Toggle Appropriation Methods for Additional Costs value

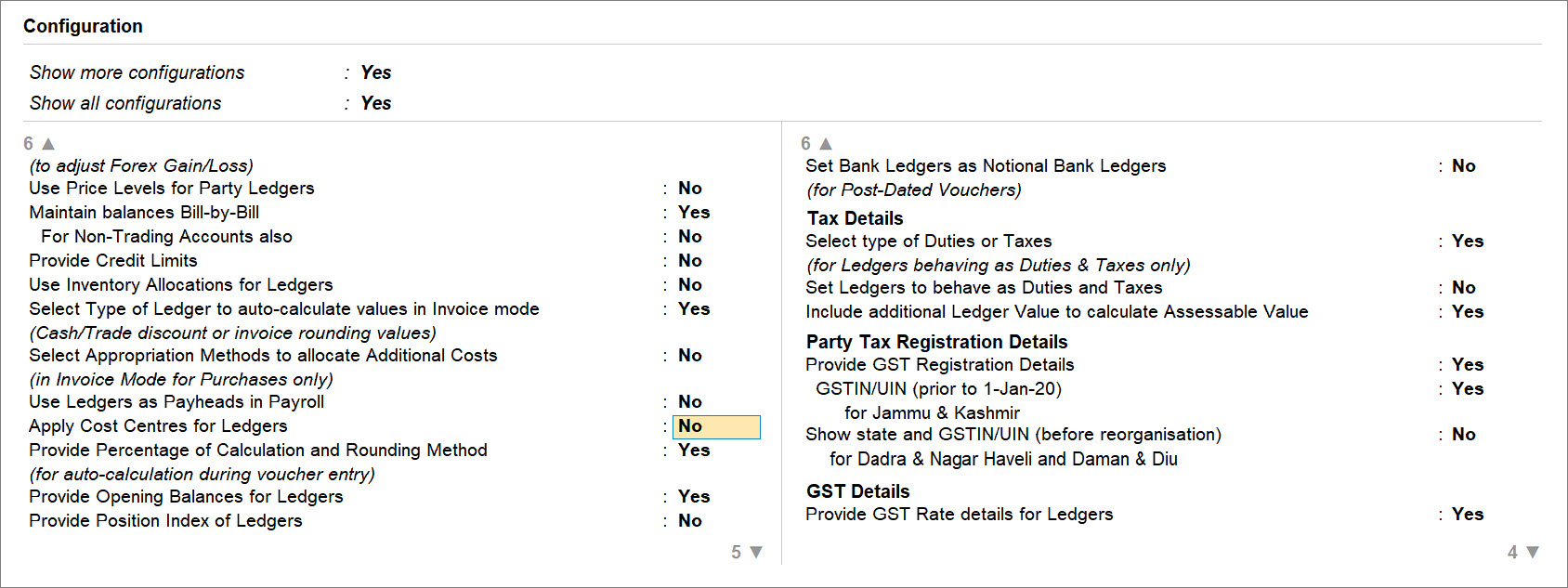tap(690, 356)
